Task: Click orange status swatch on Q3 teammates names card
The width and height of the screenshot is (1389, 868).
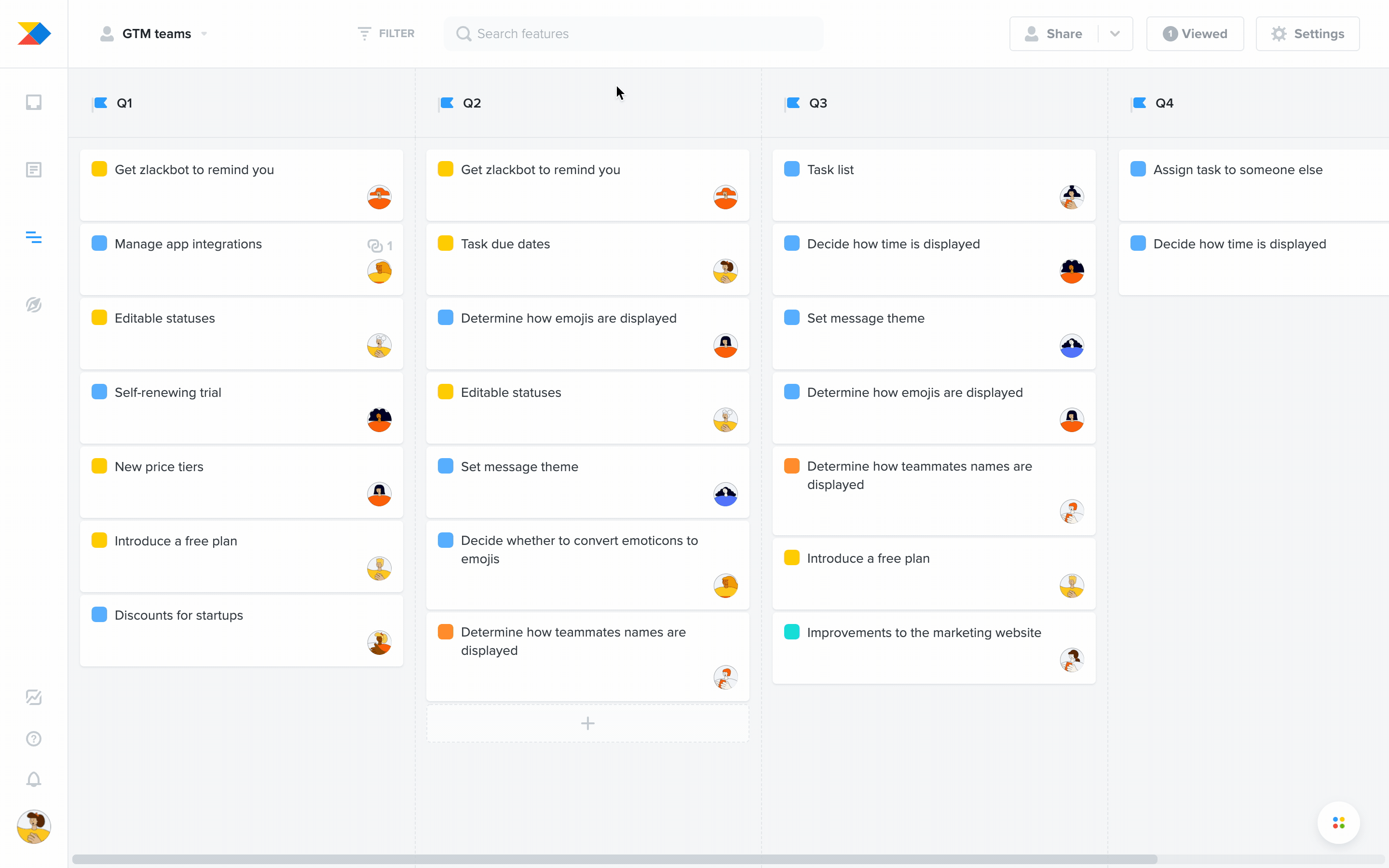Action: pos(792,465)
